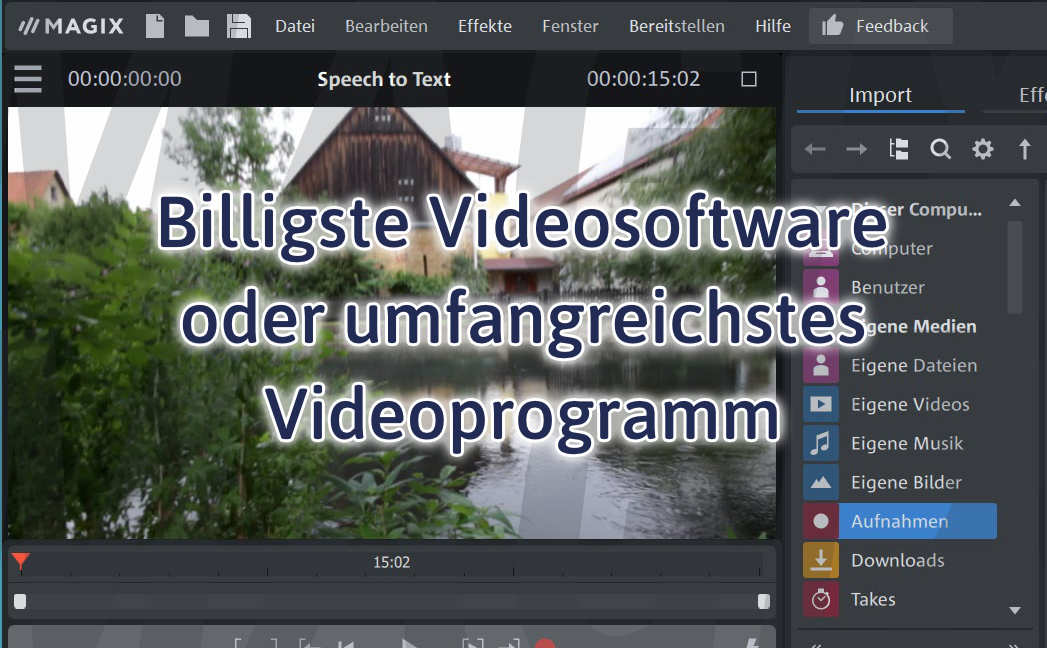
Task: Open the media search in the Import panel
Action: (940, 148)
